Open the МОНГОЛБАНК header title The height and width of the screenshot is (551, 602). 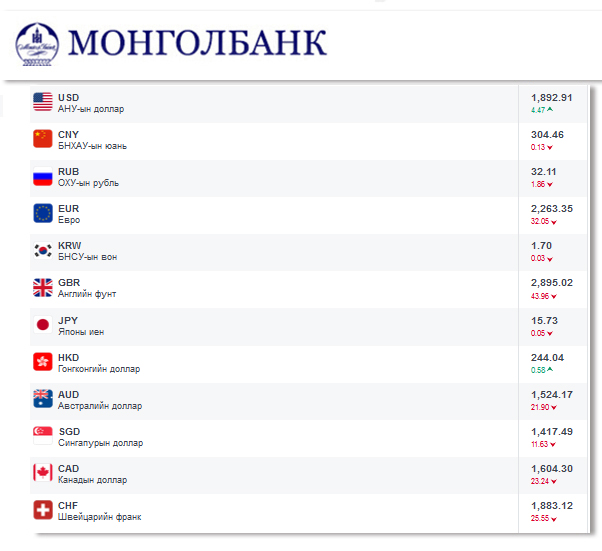point(199,43)
